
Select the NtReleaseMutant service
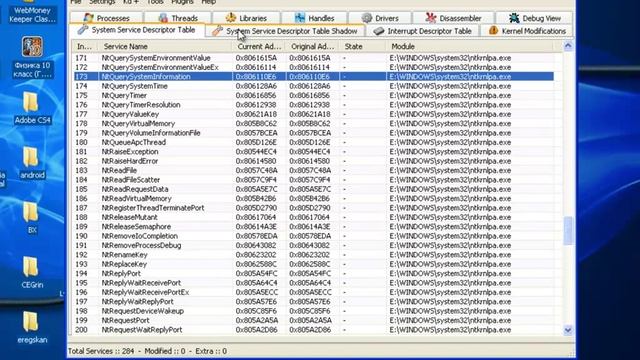point(313,218)
